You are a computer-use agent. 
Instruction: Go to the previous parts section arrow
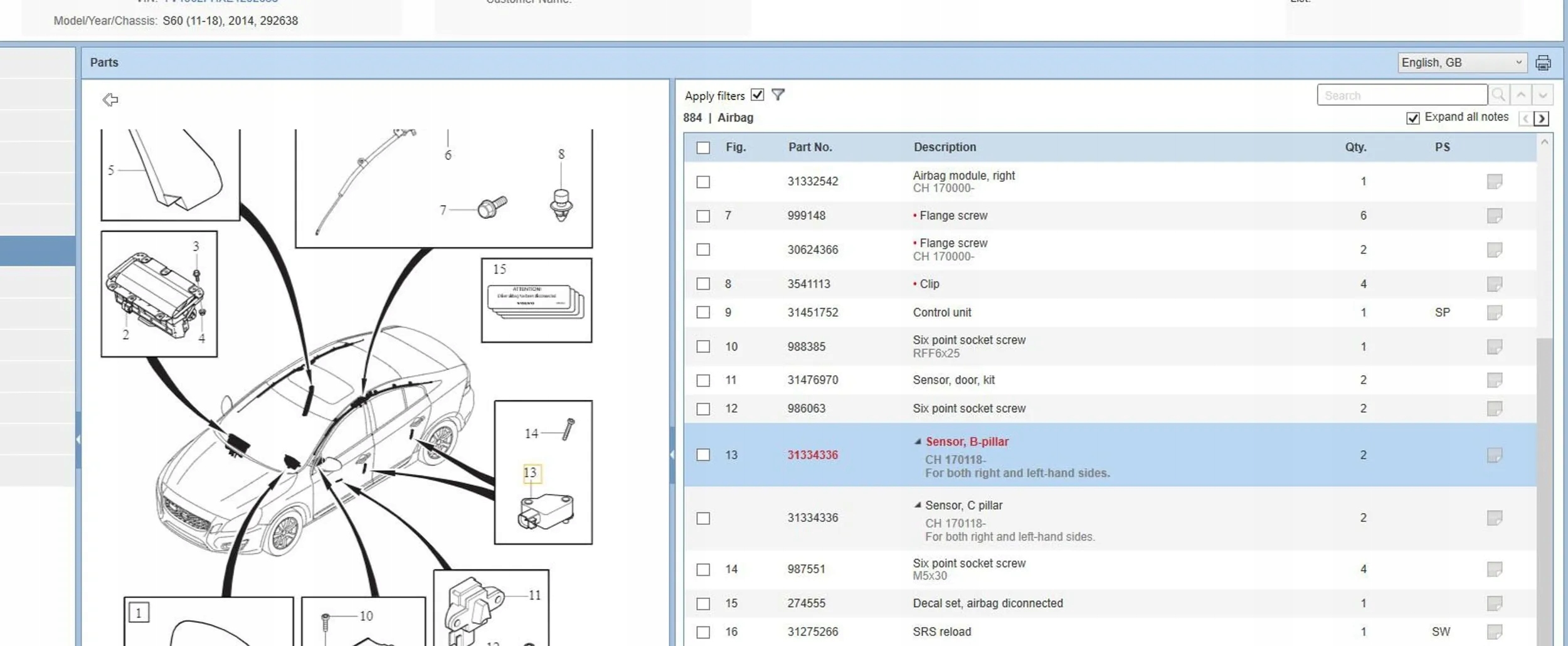click(x=1525, y=119)
